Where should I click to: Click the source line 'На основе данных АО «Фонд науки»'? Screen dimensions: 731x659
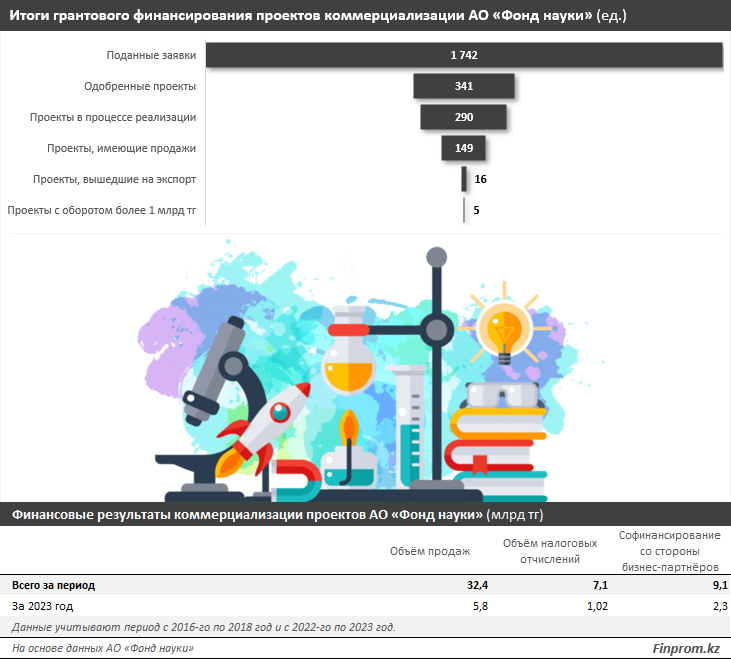103,648
